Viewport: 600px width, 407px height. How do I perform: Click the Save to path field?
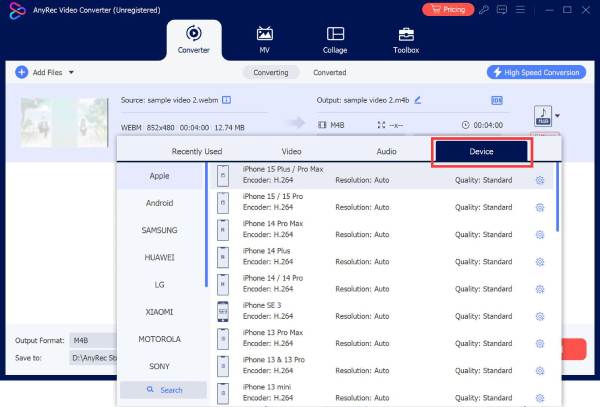(94, 358)
